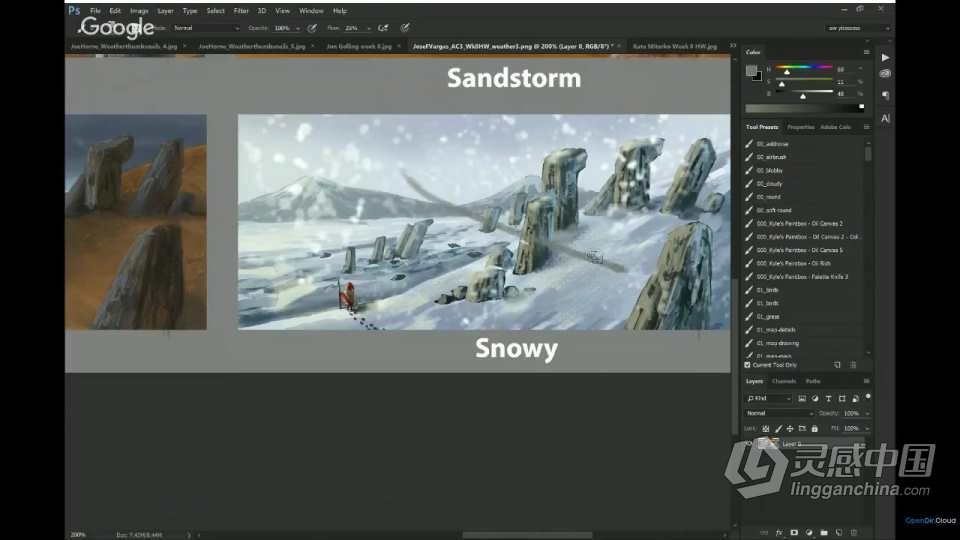This screenshot has width=960, height=540.
Task: Open the layer Opacity dropdown arrow
Action: coord(868,414)
